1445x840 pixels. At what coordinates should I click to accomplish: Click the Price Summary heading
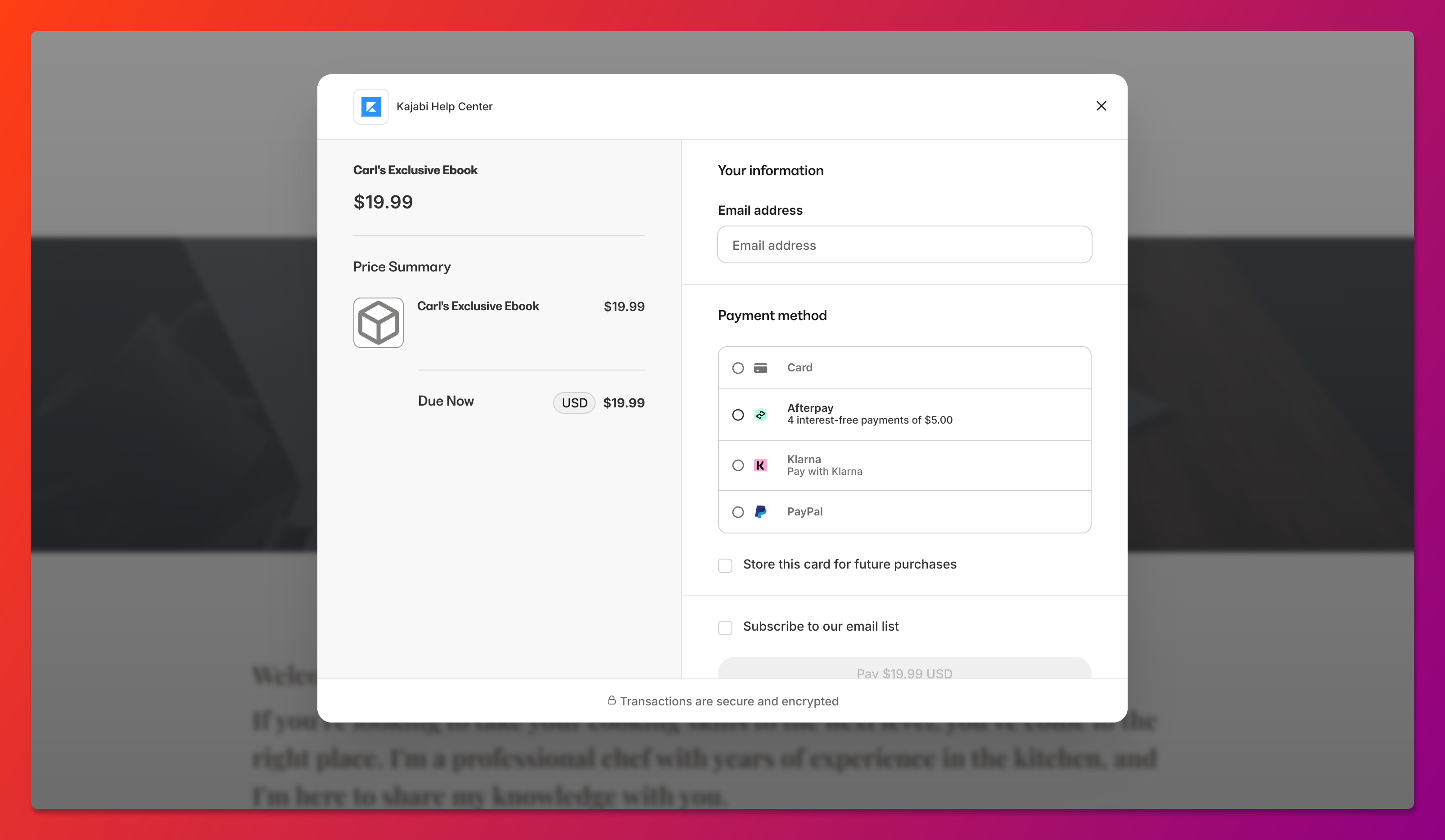coord(402,267)
